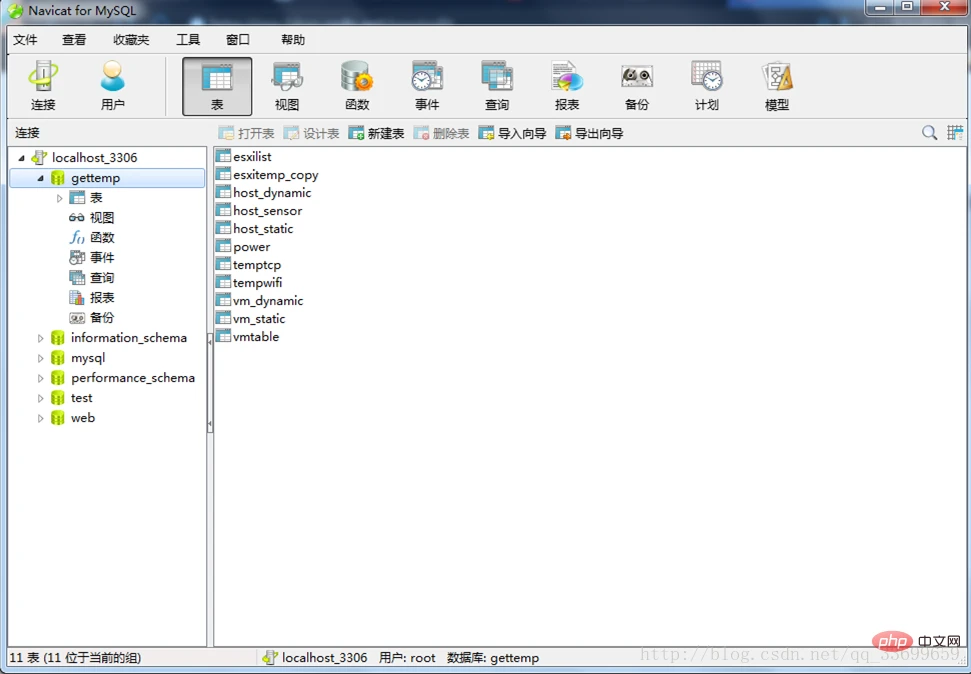The height and width of the screenshot is (674, 971).
Task: Click localhost_3306 in the status bar
Action: (x=315, y=658)
